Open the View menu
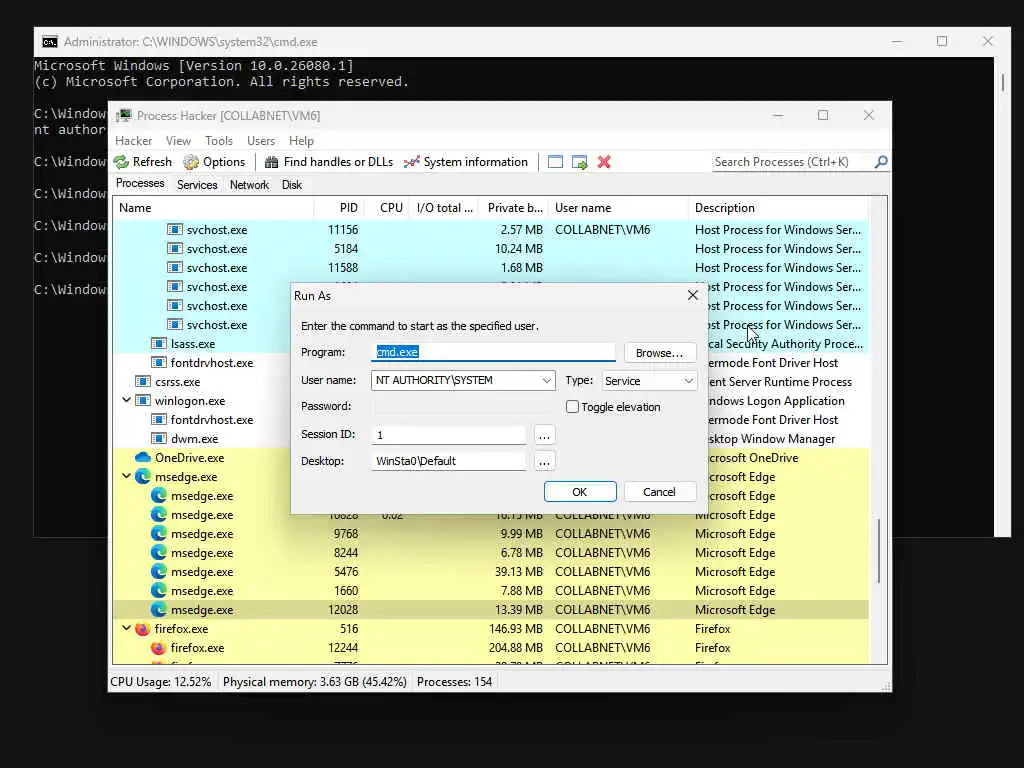 (x=178, y=141)
